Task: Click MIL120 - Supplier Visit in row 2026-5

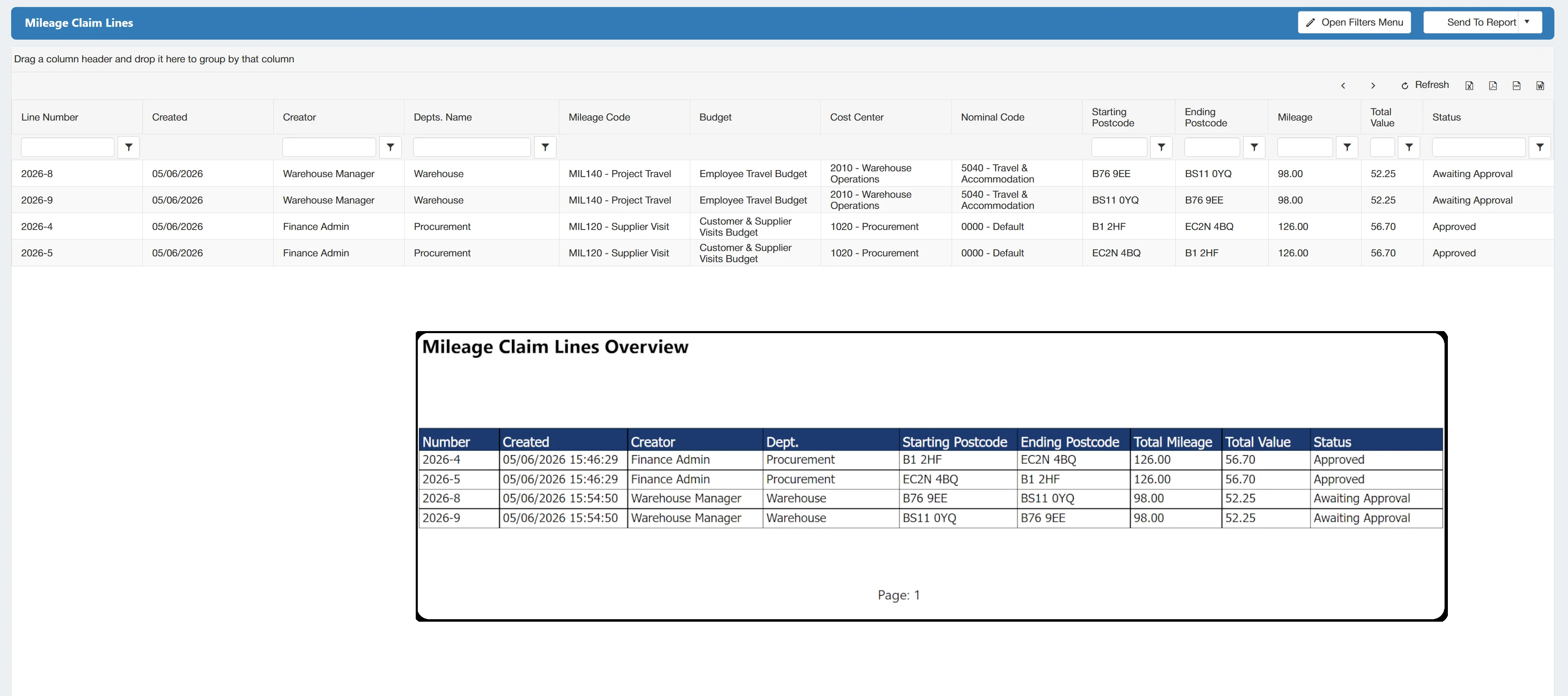Action: pyautogui.click(x=618, y=253)
